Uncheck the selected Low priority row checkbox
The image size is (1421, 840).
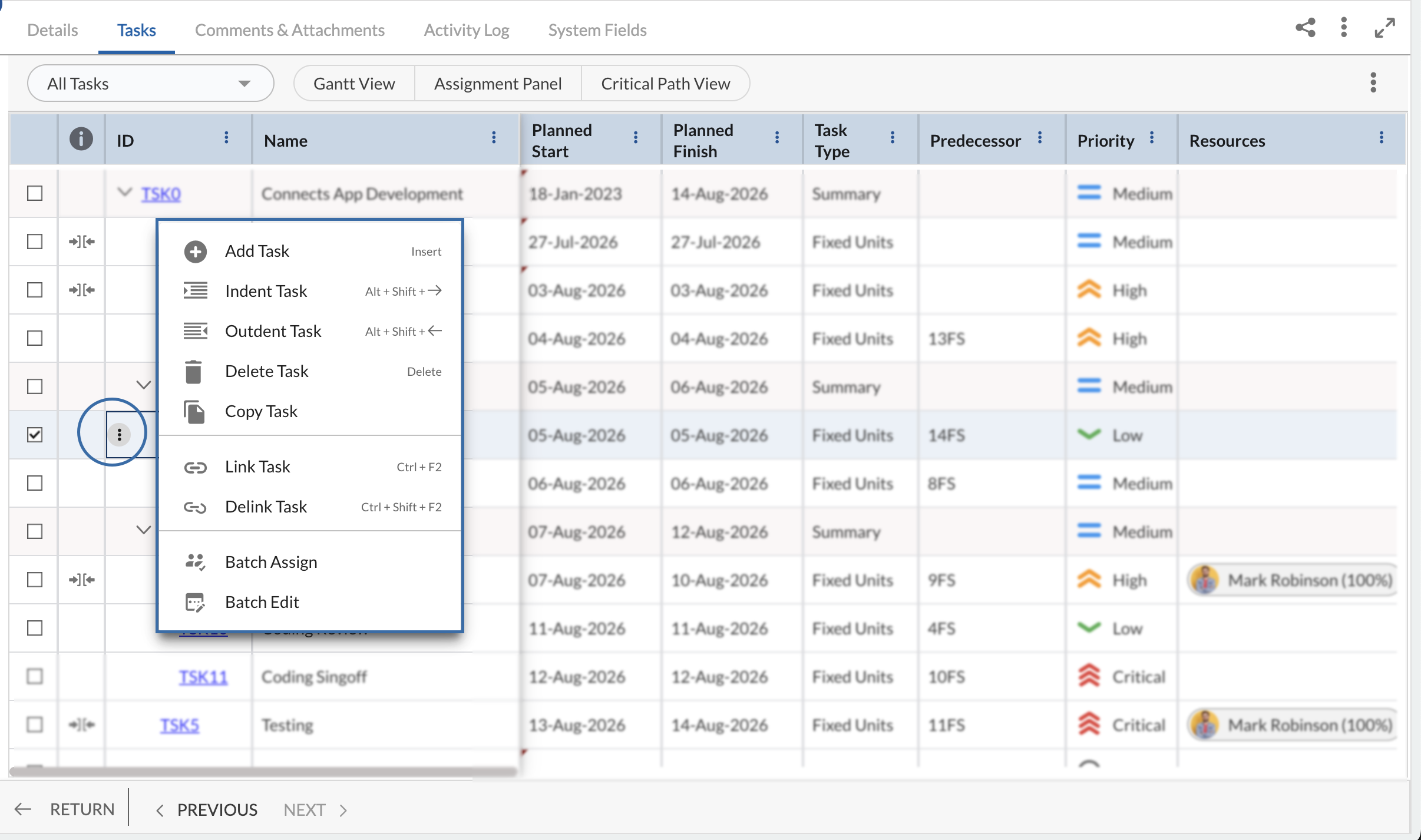35,435
